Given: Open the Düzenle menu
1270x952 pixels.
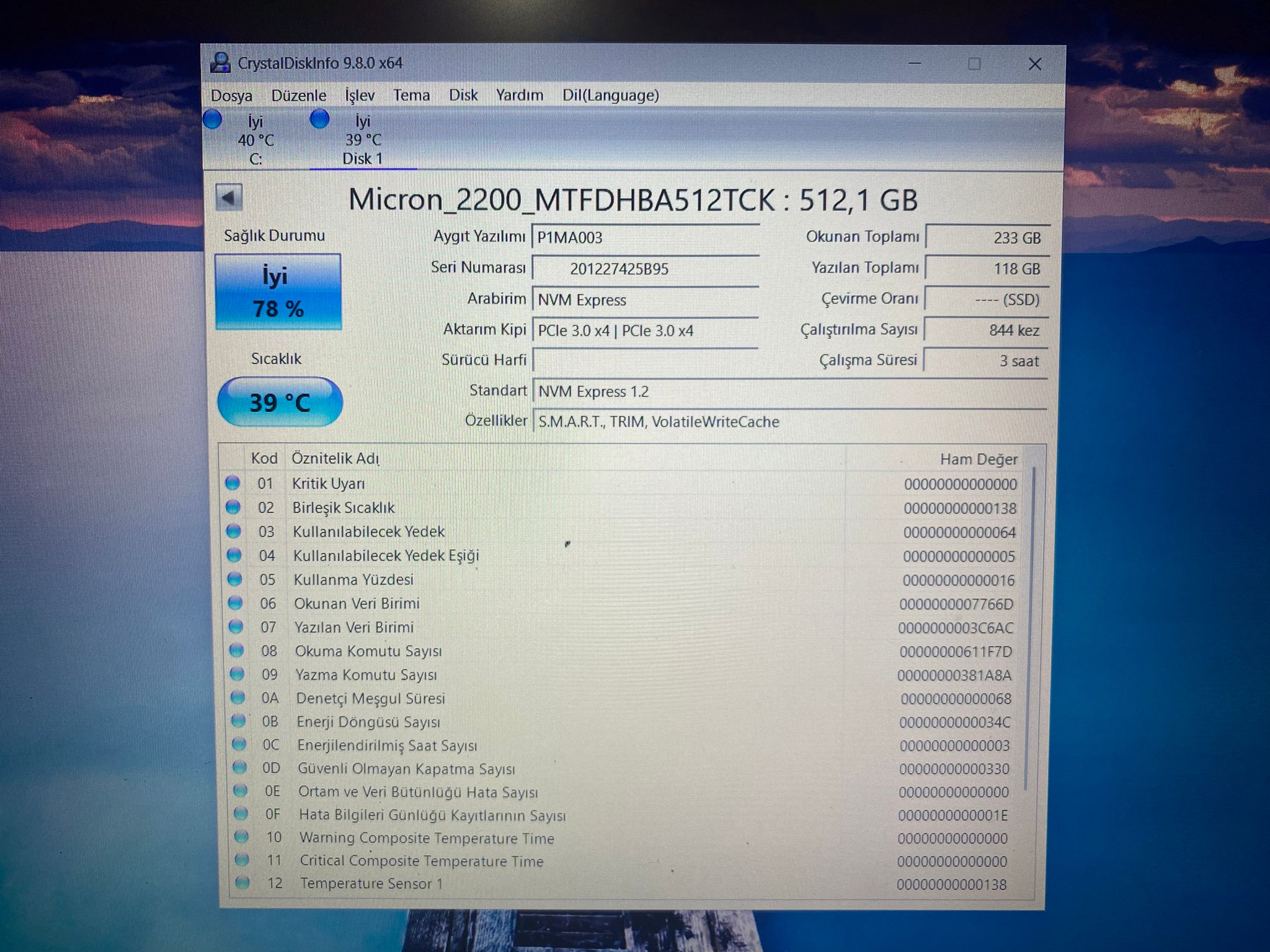Looking at the screenshot, I should pos(299,95).
